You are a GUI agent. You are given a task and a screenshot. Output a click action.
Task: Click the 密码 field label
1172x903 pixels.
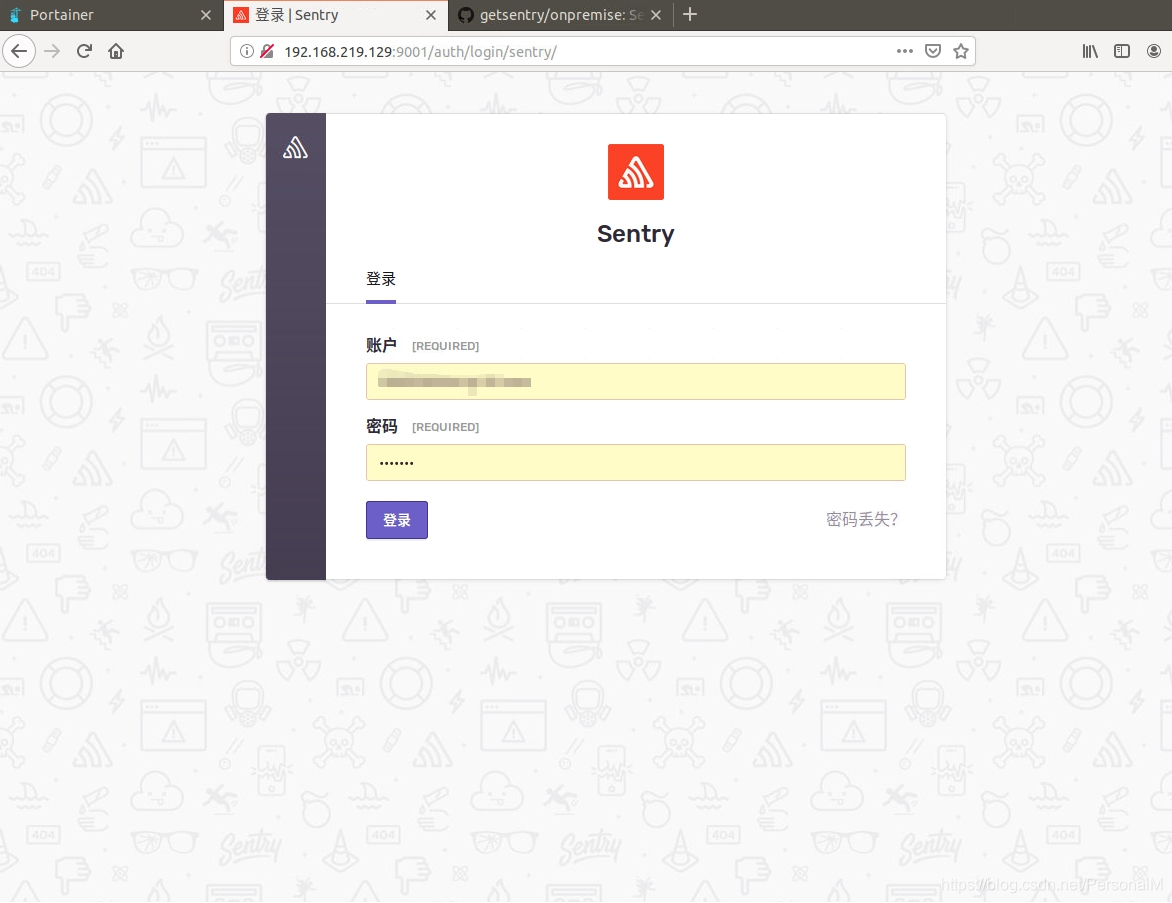[x=381, y=426]
